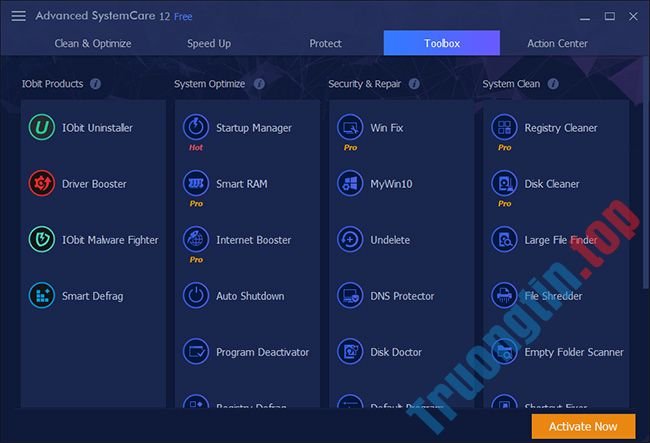Open the hamburger menu icon
The height and width of the screenshot is (443, 650).
pyautogui.click(x=18, y=16)
